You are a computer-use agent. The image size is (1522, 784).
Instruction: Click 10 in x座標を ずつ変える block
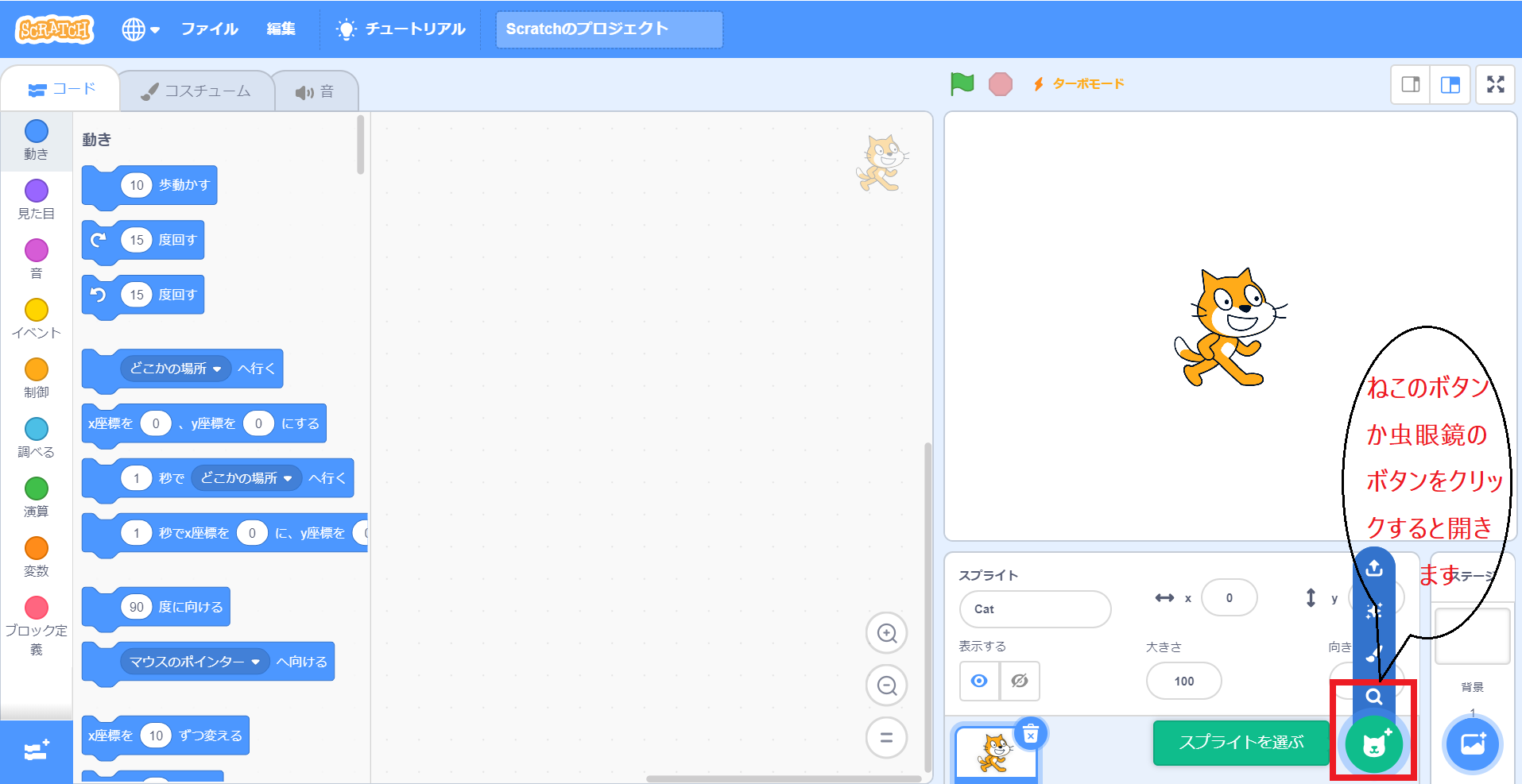[156, 736]
